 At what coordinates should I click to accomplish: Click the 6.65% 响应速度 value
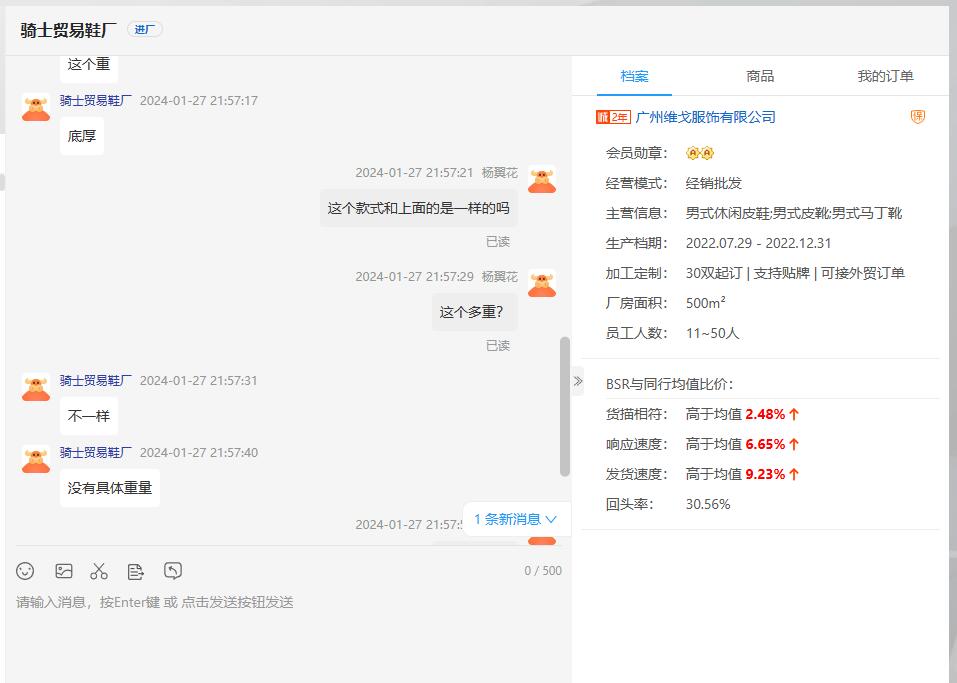(x=765, y=444)
